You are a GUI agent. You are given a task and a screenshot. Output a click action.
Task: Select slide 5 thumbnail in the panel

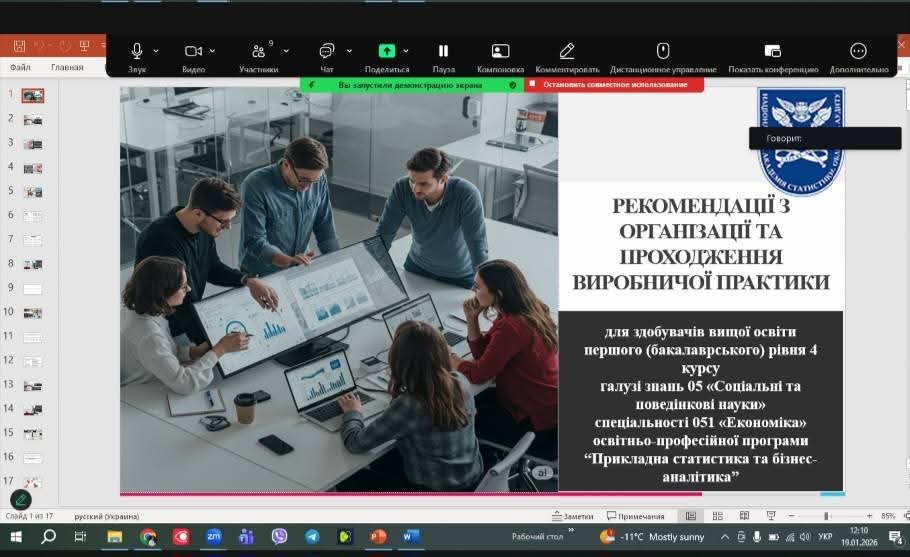tap(33, 191)
